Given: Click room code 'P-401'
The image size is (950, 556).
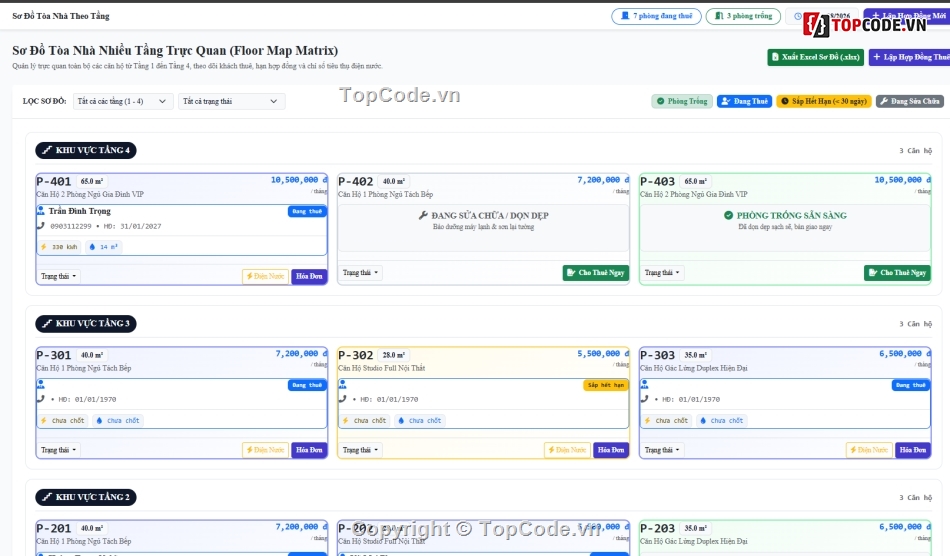Looking at the screenshot, I should point(54,182).
